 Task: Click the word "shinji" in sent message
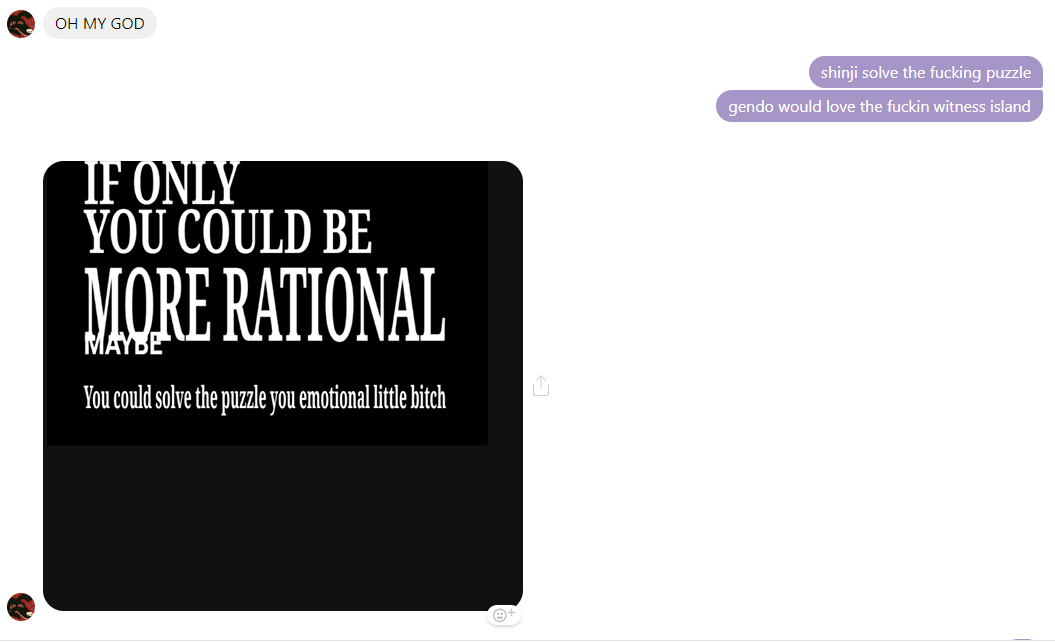[x=839, y=72]
